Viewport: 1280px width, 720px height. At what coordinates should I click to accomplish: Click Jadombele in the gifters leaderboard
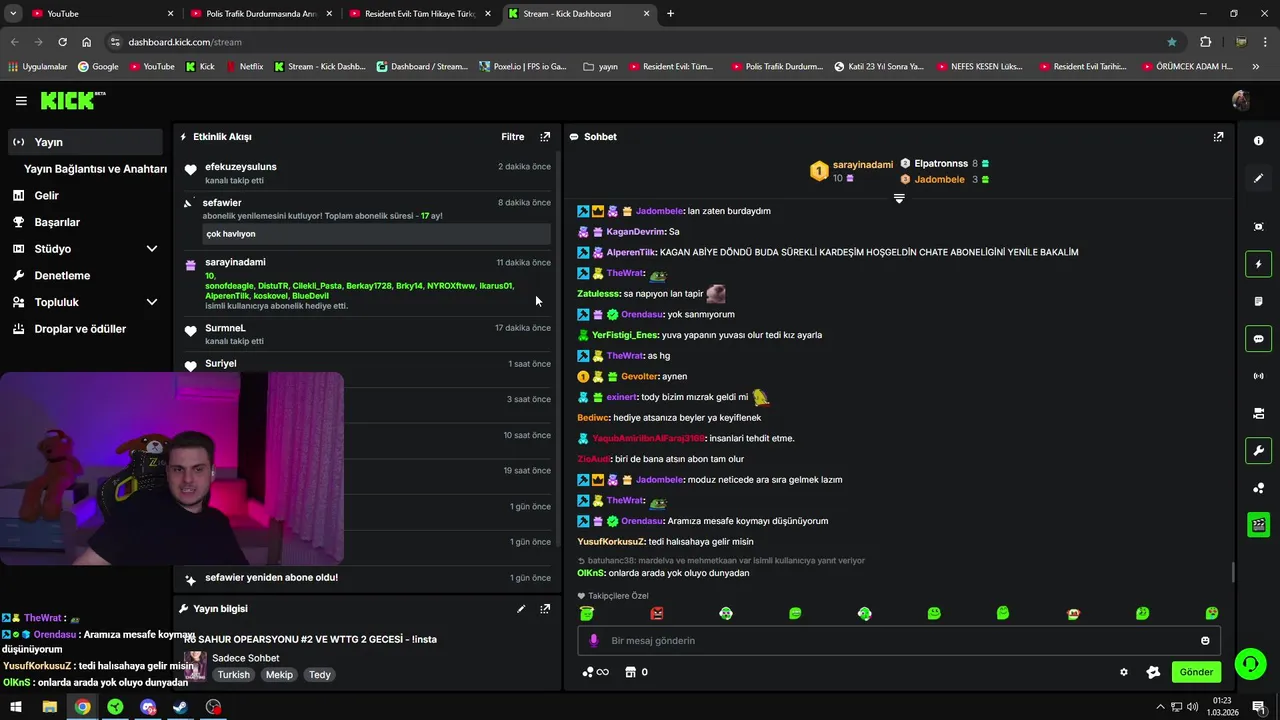pyautogui.click(x=939, y=180)
